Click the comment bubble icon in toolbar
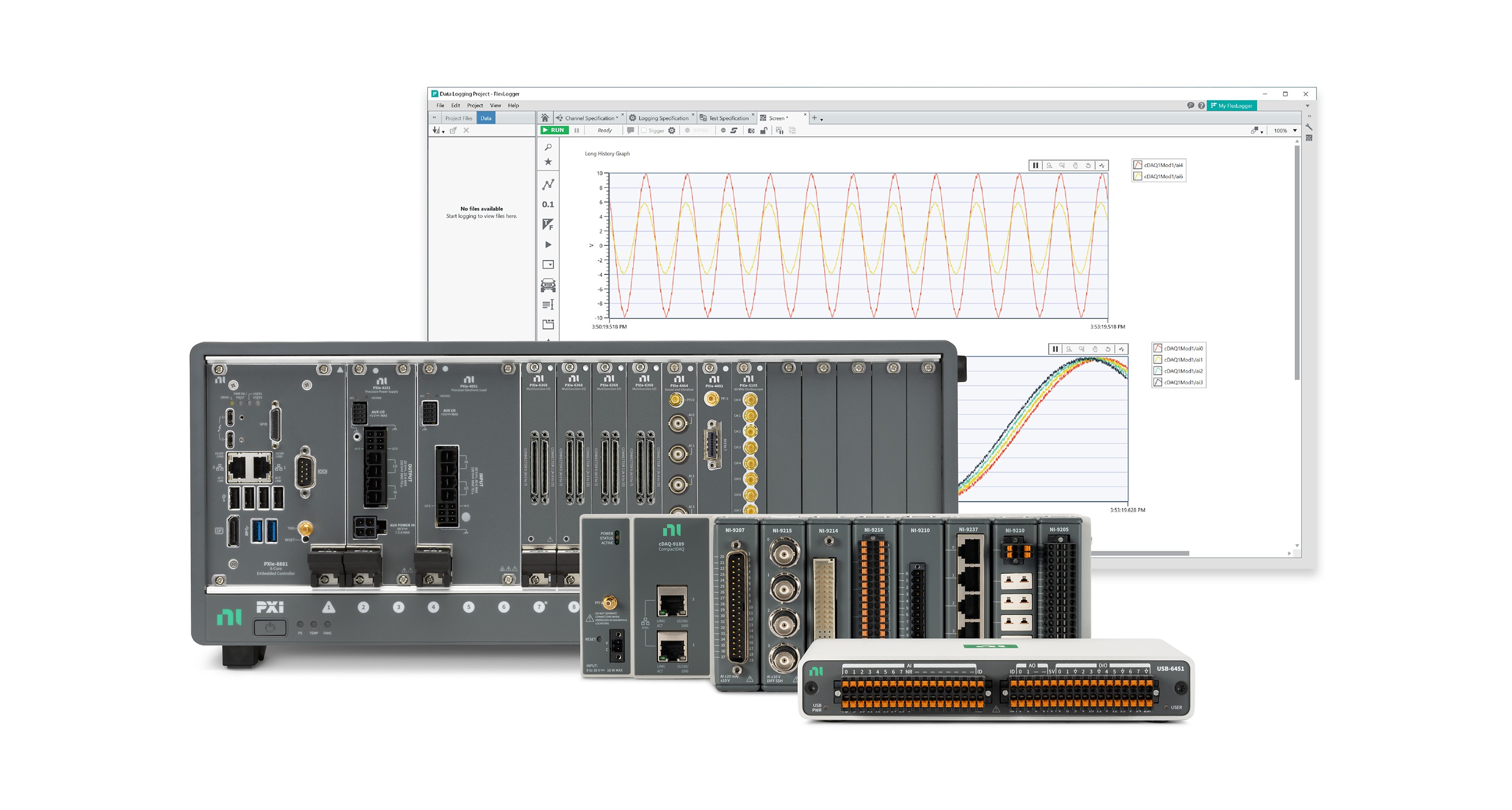 (x=630, y=130)
